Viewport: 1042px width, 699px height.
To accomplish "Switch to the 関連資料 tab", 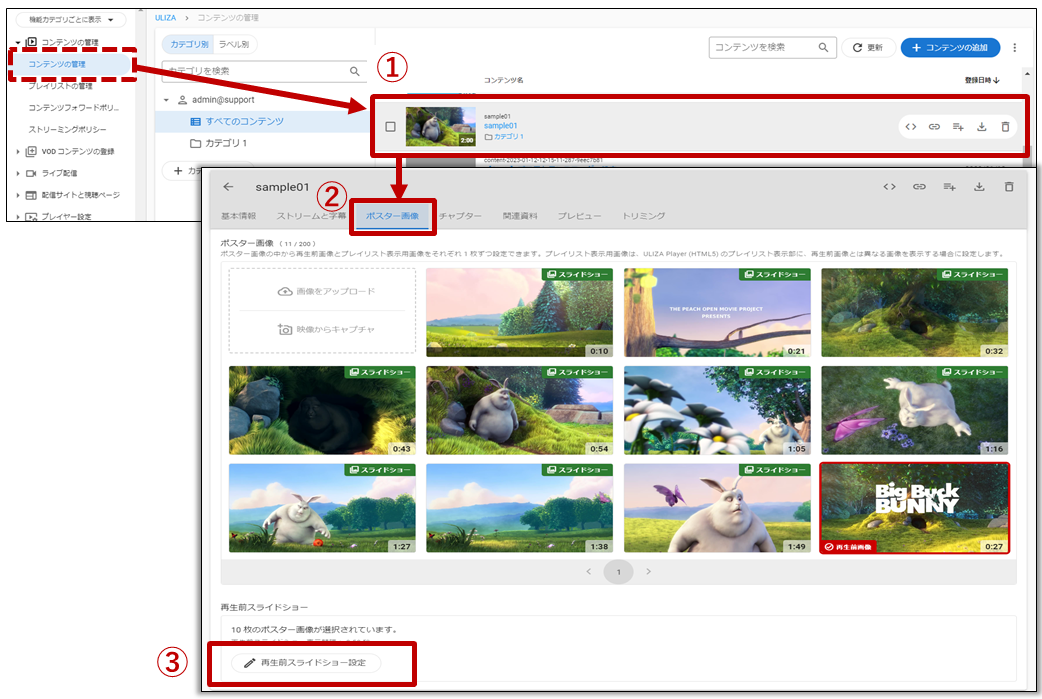I will (x=520, y=216).
